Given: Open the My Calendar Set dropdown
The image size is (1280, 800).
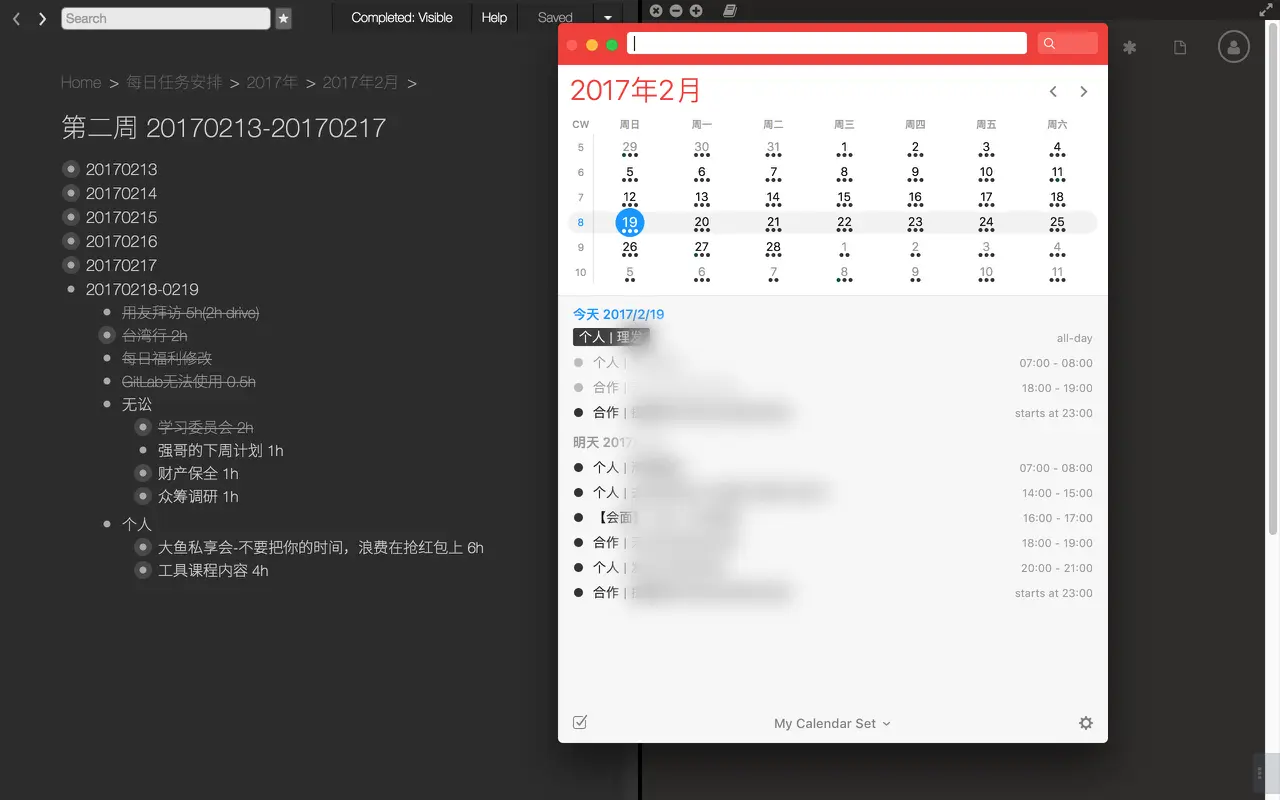Looking at the screenshot, I should coord(832,723).
